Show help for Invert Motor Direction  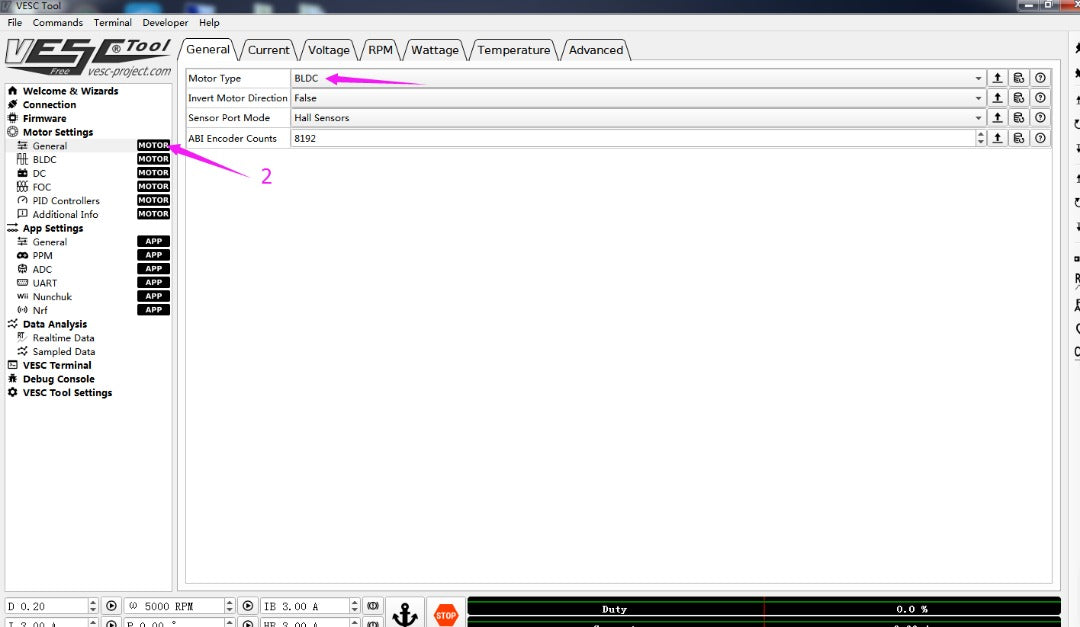coord(1040,98)
